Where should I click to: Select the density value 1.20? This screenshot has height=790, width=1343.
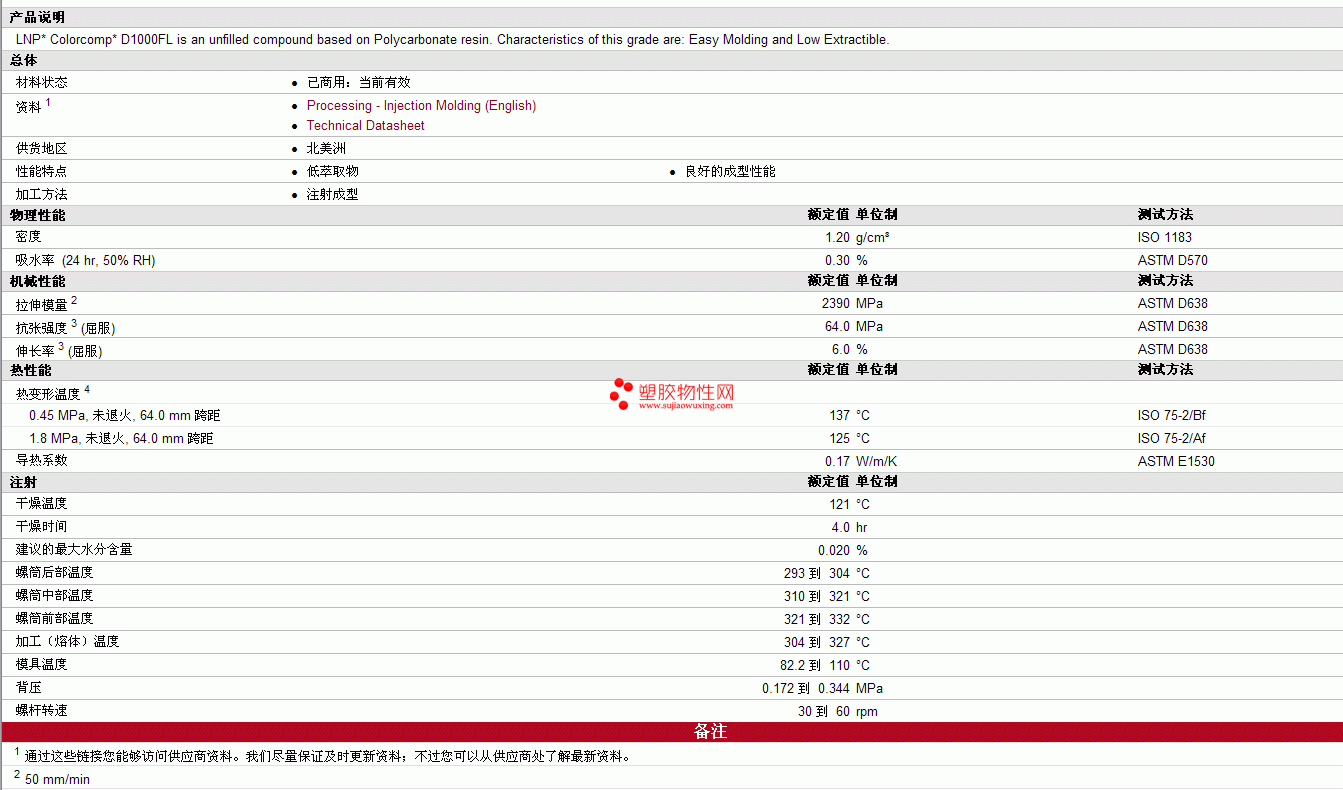(x=838, y=238)
